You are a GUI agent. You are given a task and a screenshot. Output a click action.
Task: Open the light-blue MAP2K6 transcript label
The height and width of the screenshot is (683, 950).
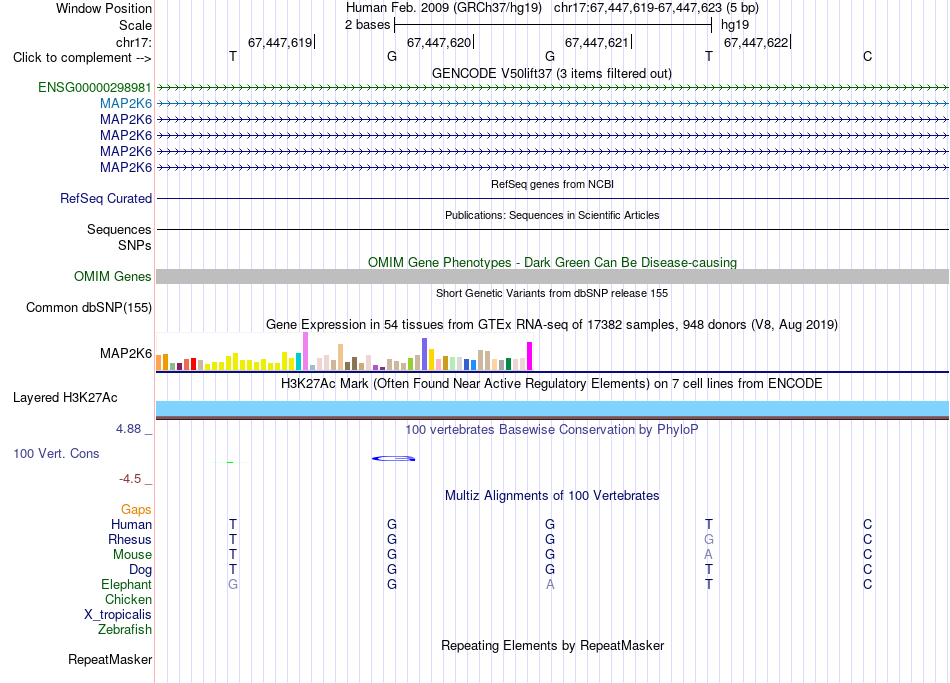coord(126,104)
